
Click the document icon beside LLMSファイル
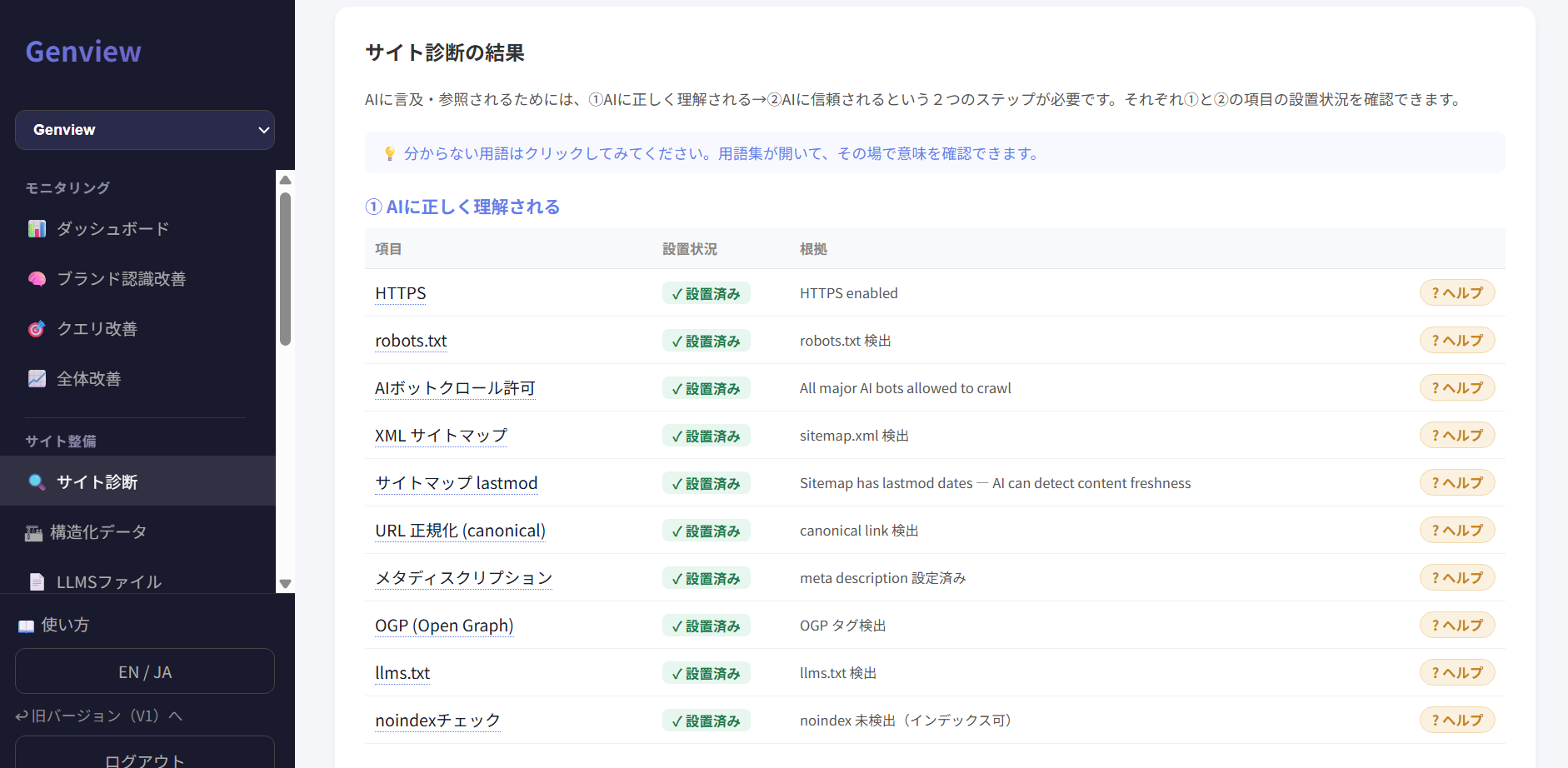(x=37, y=582)
